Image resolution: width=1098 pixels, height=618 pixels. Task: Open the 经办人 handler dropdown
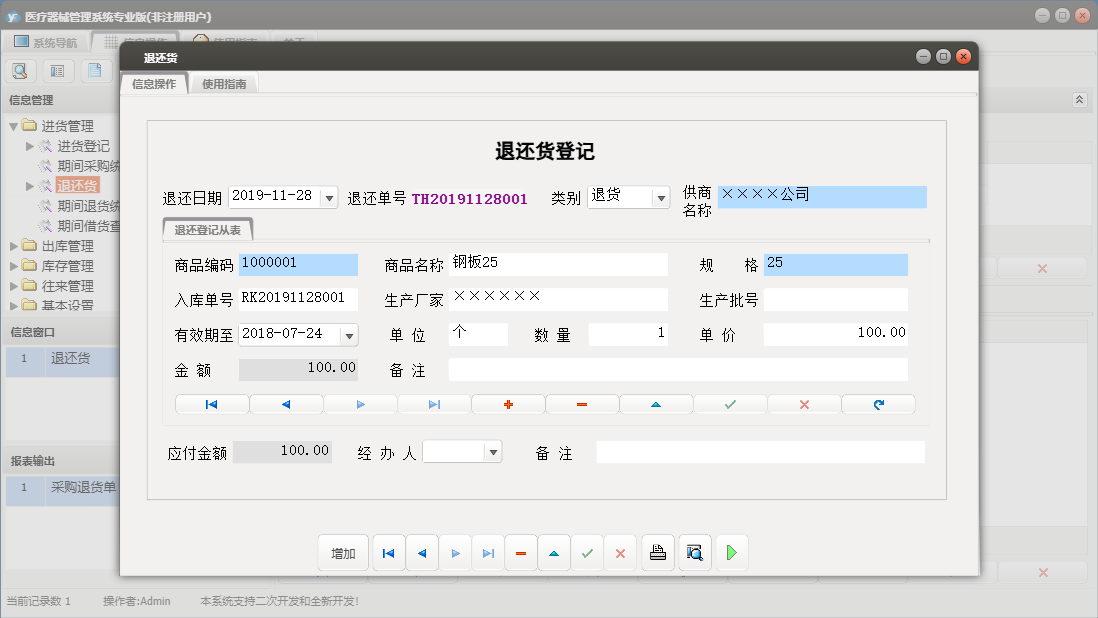tap(494, 451)
